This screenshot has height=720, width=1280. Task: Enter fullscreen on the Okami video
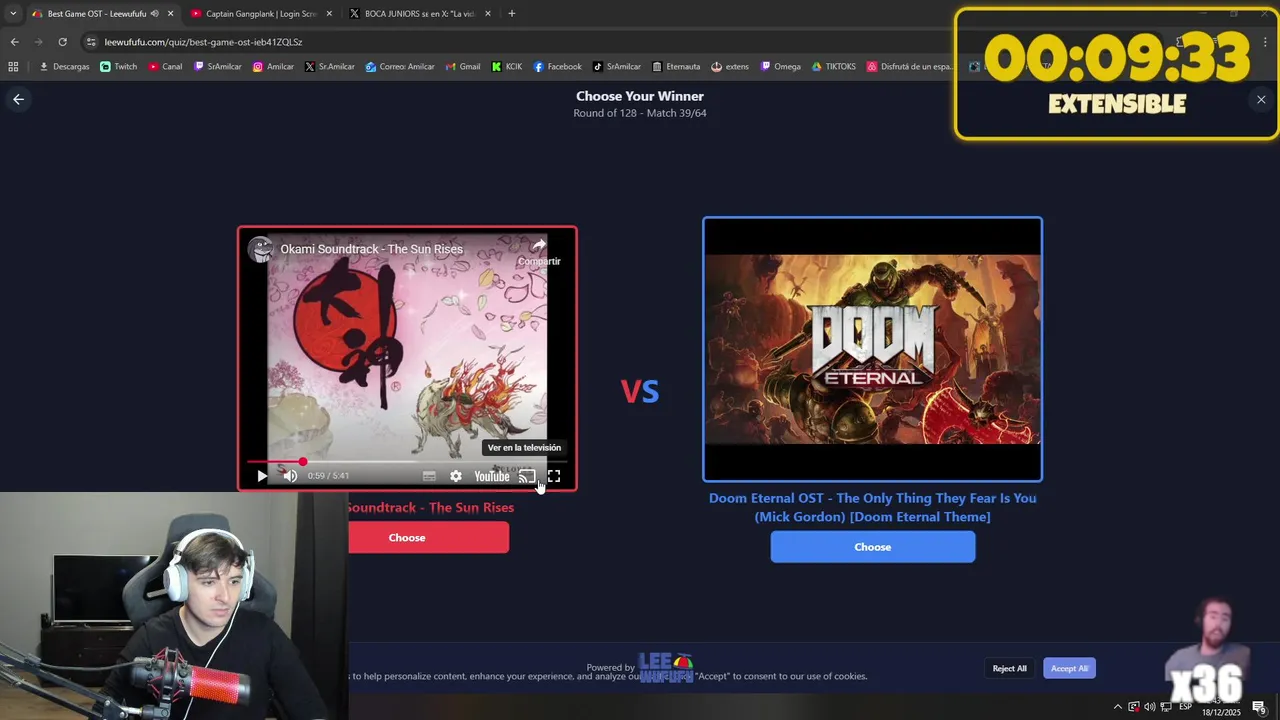pyautogui.click(x=554, y=476)
